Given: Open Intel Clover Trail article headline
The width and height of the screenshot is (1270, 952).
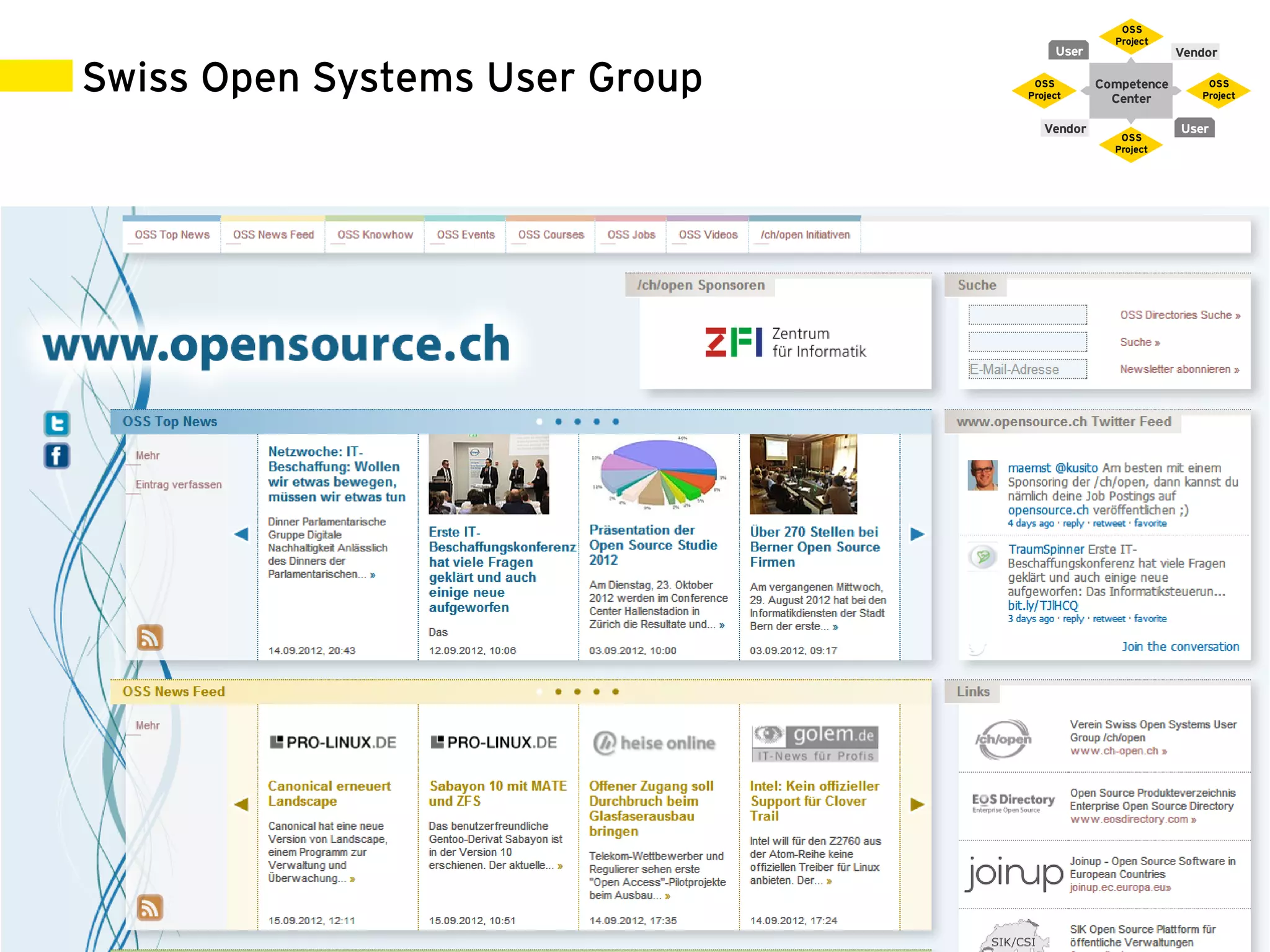Looking at the screenshot, I should tap(815, 801).
